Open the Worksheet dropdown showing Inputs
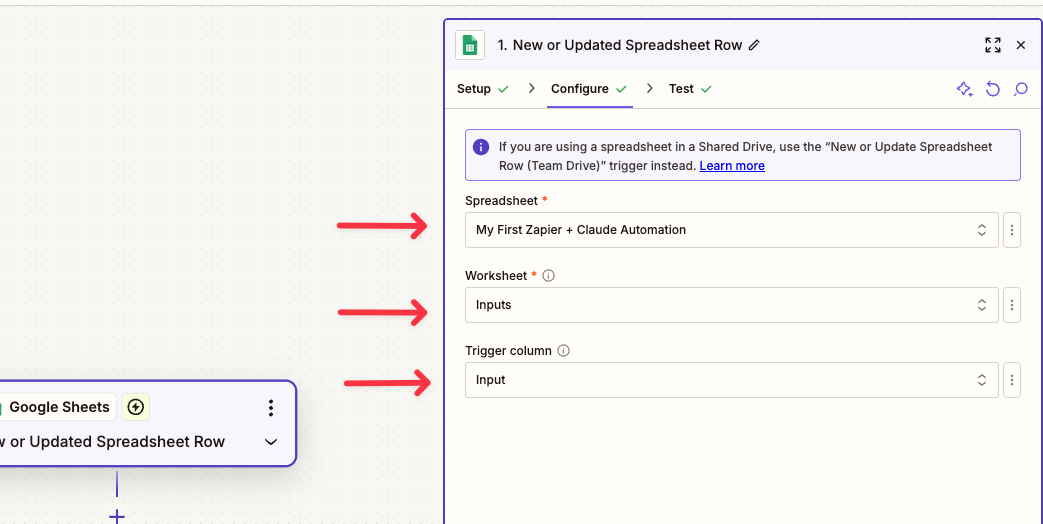1043x524 pixels. (732, 305)
